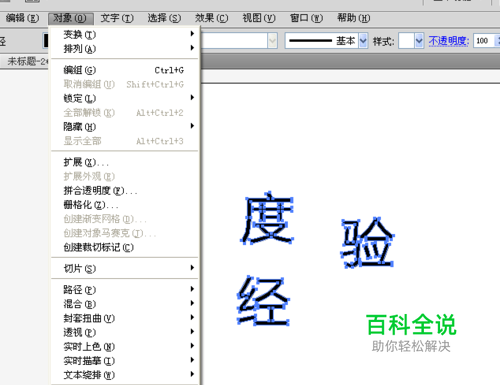
Task: Open the 效果 (C) menu
Action: 212,18
